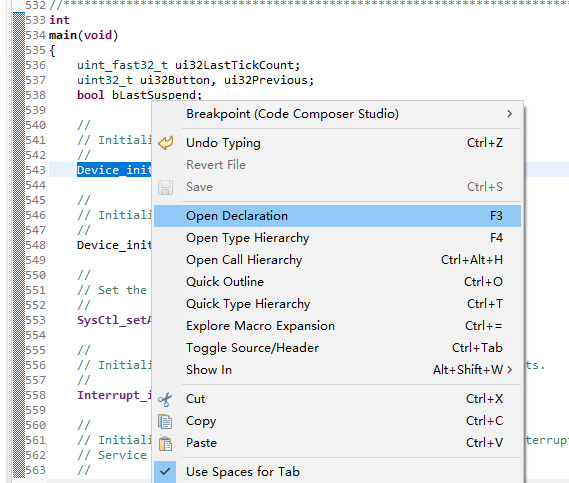569x483 pixels.
Task: Click the Paste menu entry text
Action: click(x=201, y=443)
